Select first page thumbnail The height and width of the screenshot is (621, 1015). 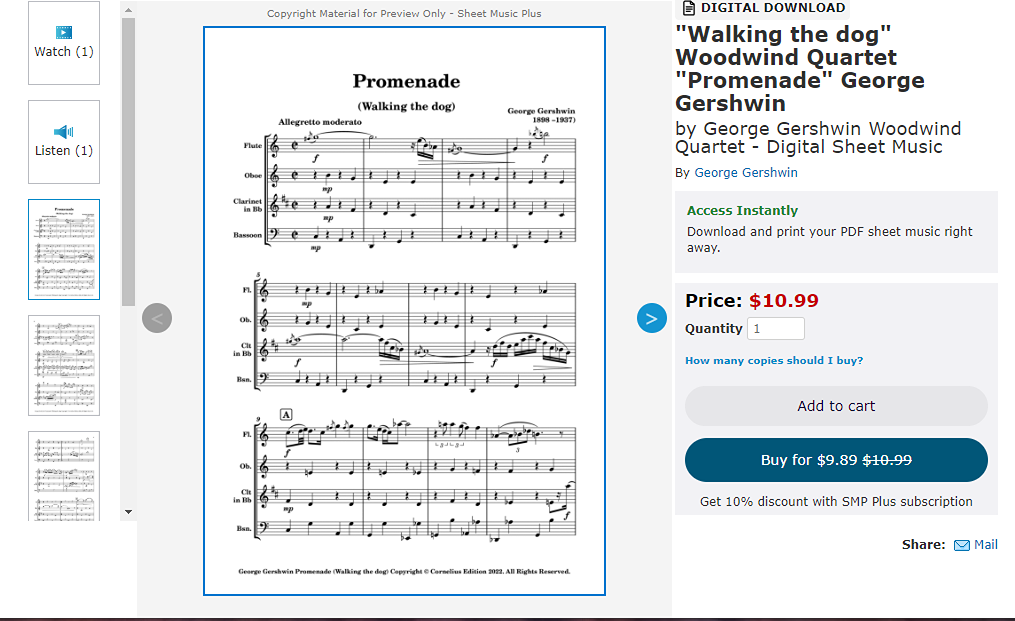coord(64,249)
